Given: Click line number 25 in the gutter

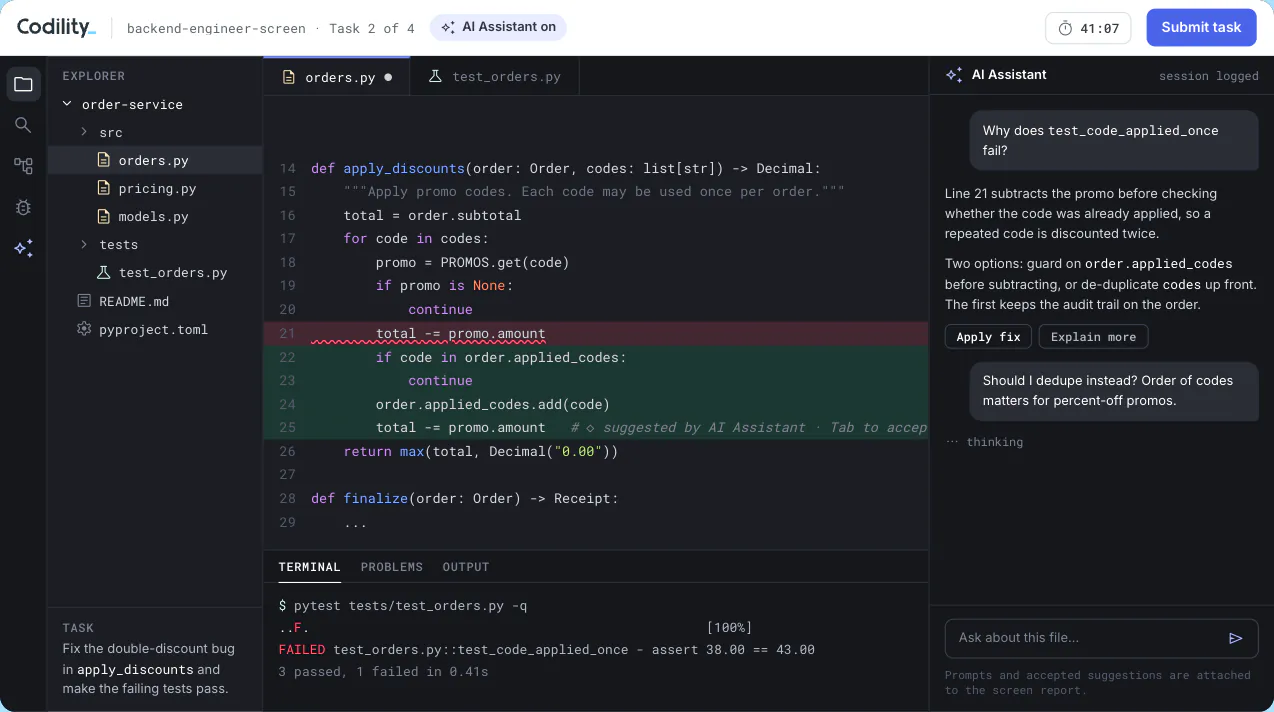Looking at the screenshot, I should click(x=288, y=428).
